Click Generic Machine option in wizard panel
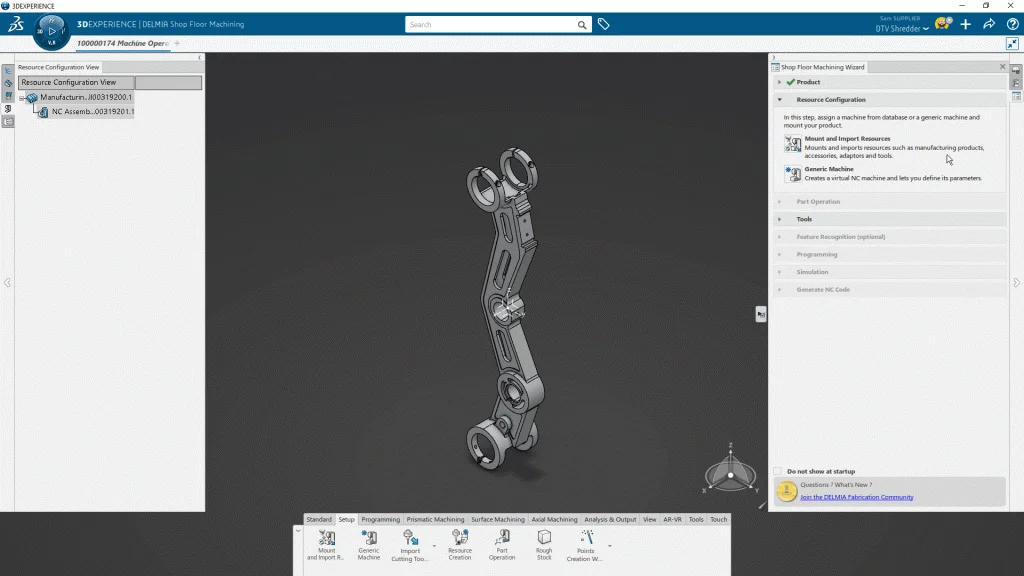Image resolution: width=1024 pixels, height=576 pixels. pos(828,169)
